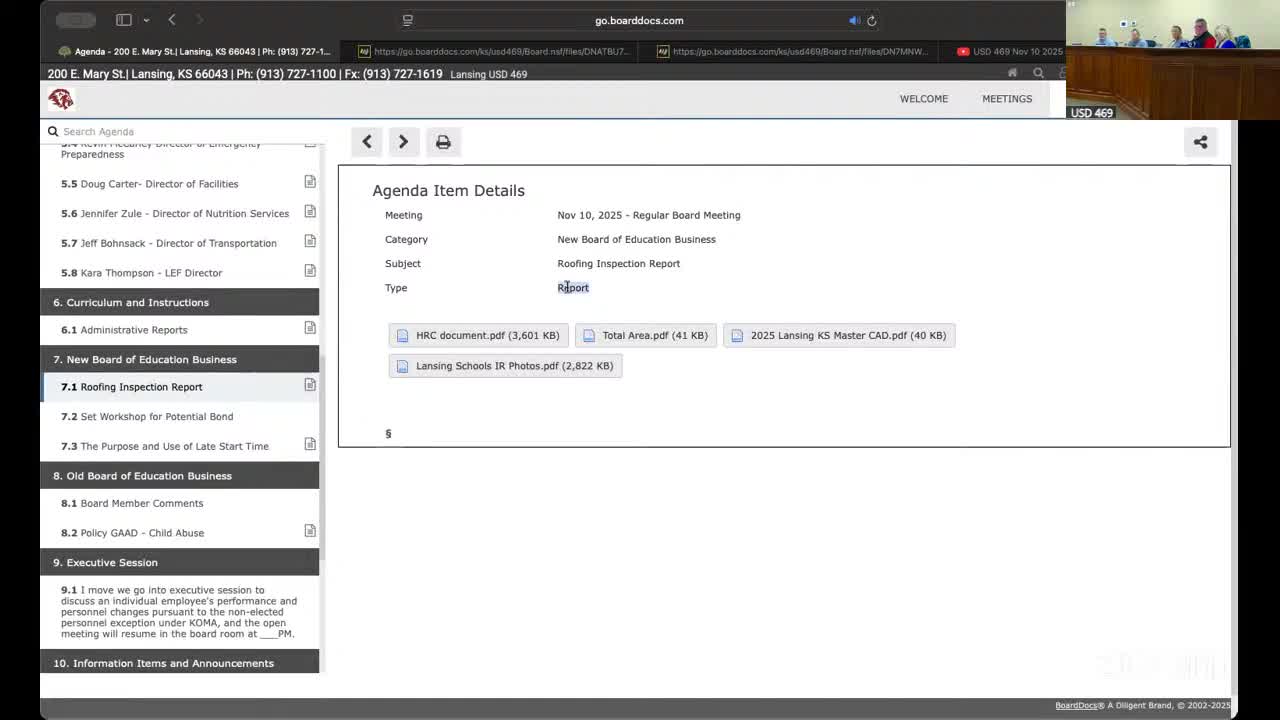Mute the tab audio speaker icon
This screenshot has height=720, width=1280.
[x=854, y=20]
